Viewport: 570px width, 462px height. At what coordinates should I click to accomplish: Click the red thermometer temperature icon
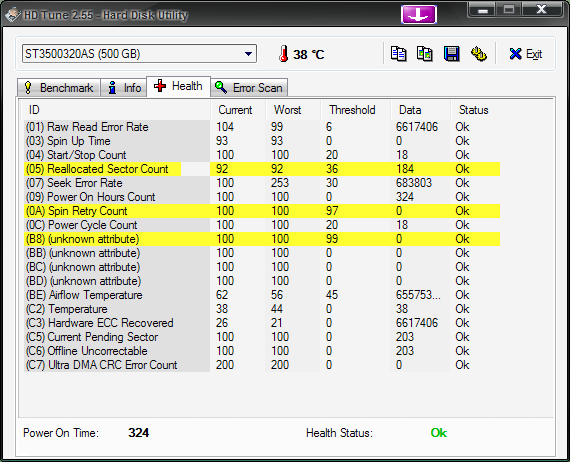[284, 54]
